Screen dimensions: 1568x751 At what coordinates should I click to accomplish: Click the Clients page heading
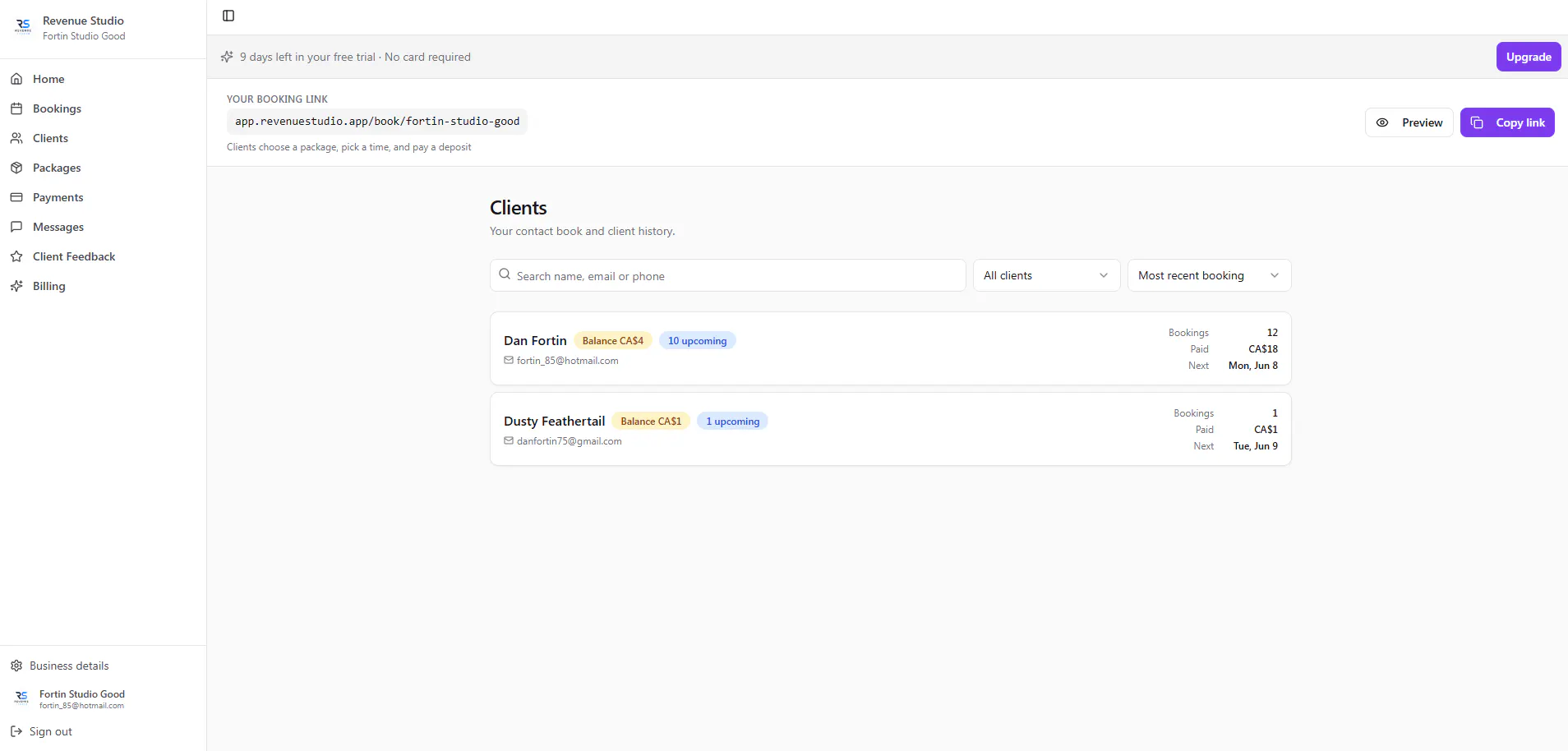pos(518,208)
